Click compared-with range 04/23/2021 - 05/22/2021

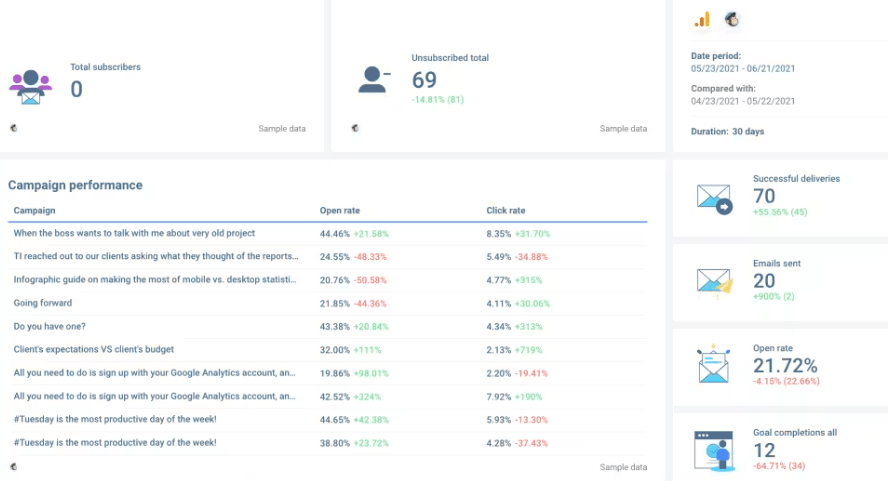click(743, 101)
